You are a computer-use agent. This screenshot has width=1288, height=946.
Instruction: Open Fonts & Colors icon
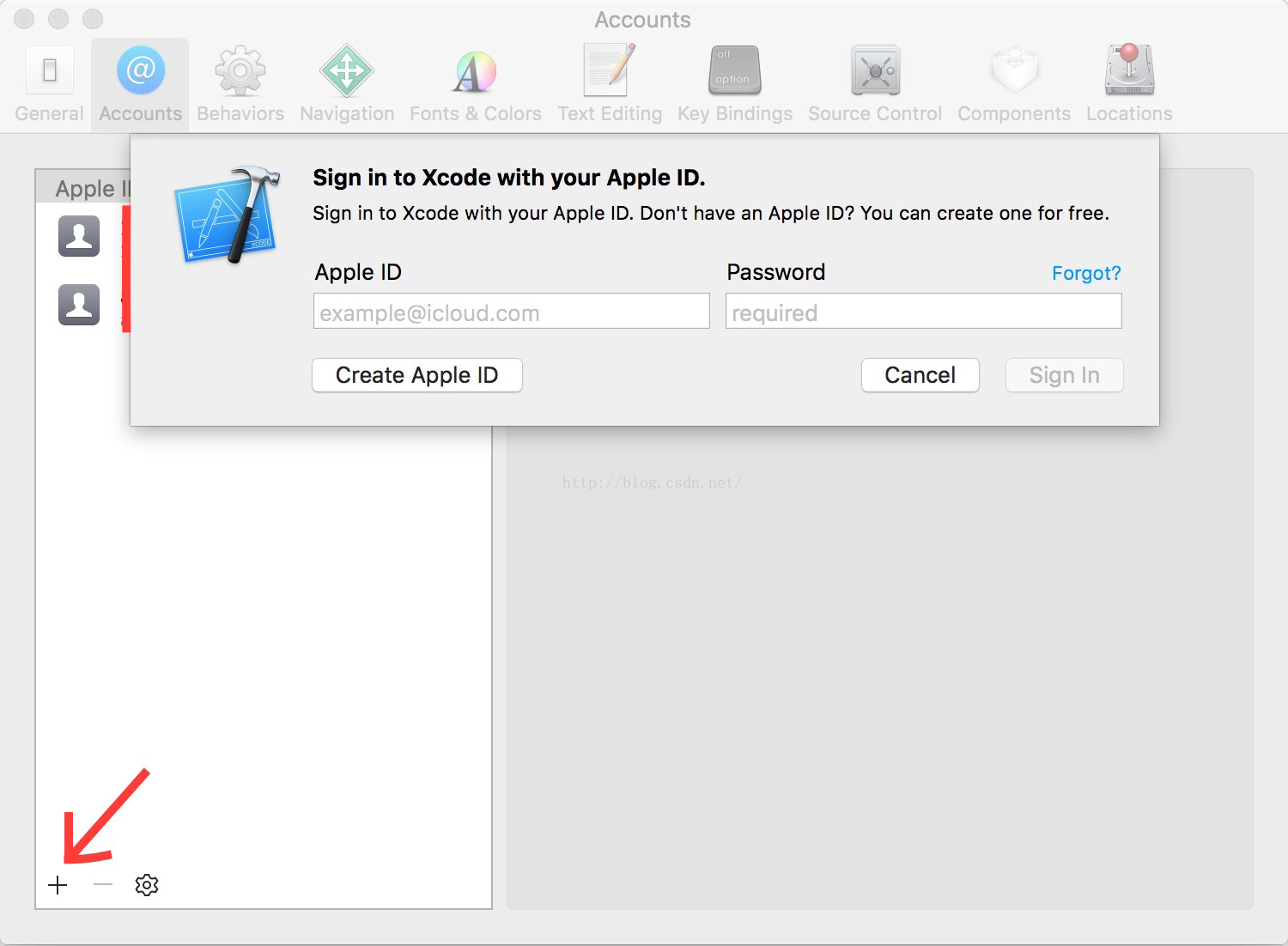click(475, 72)
